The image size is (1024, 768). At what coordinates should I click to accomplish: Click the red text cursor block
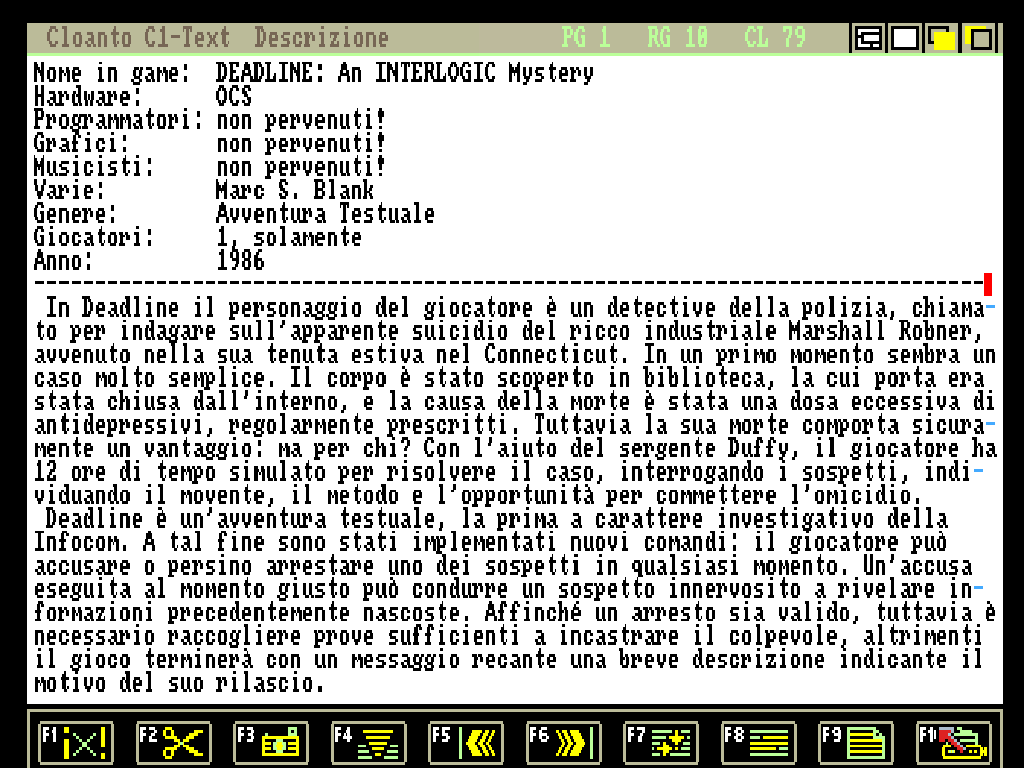click(x=988, y=283)
